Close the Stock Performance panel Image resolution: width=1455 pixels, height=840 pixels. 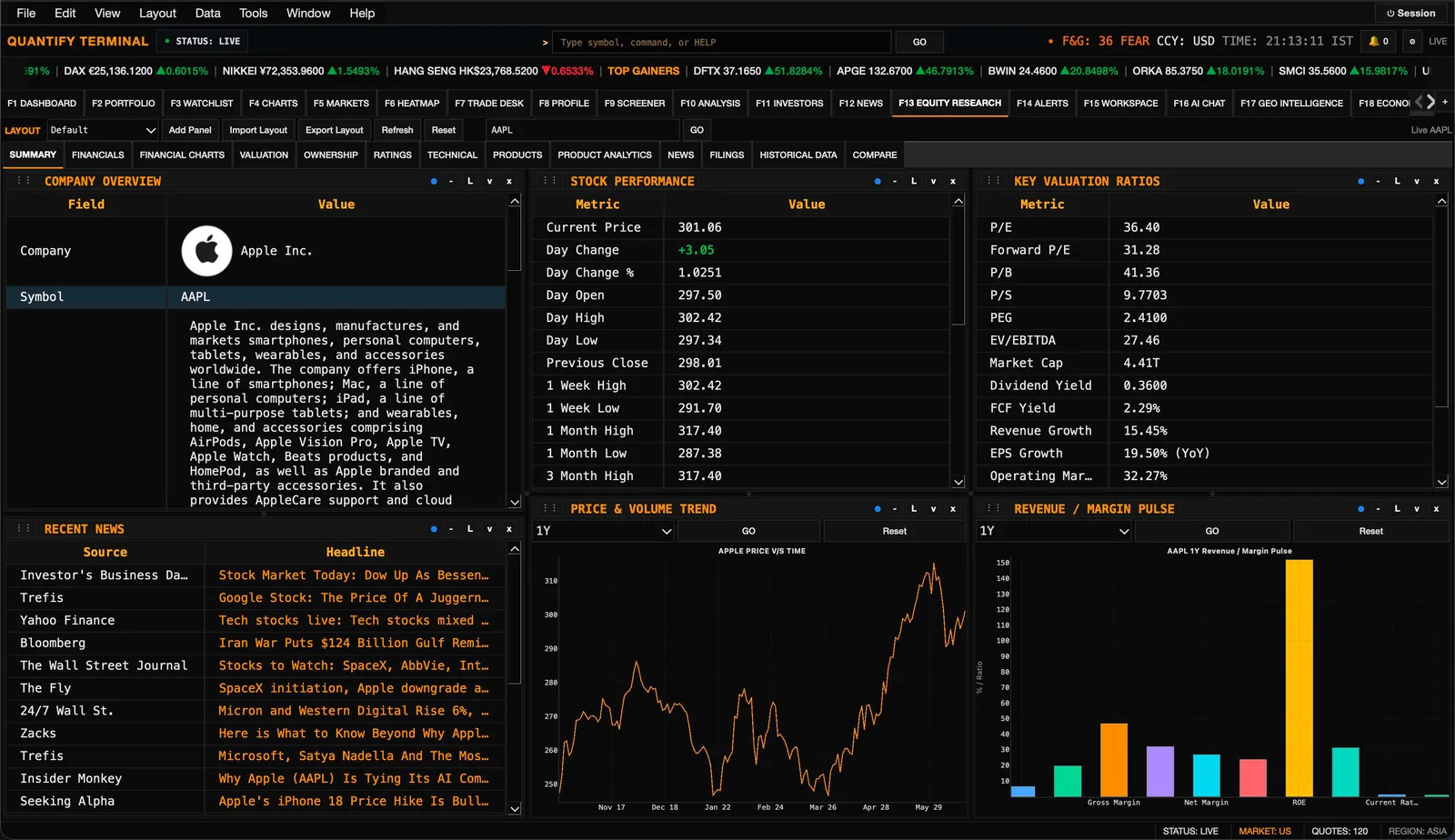point(953,181)
